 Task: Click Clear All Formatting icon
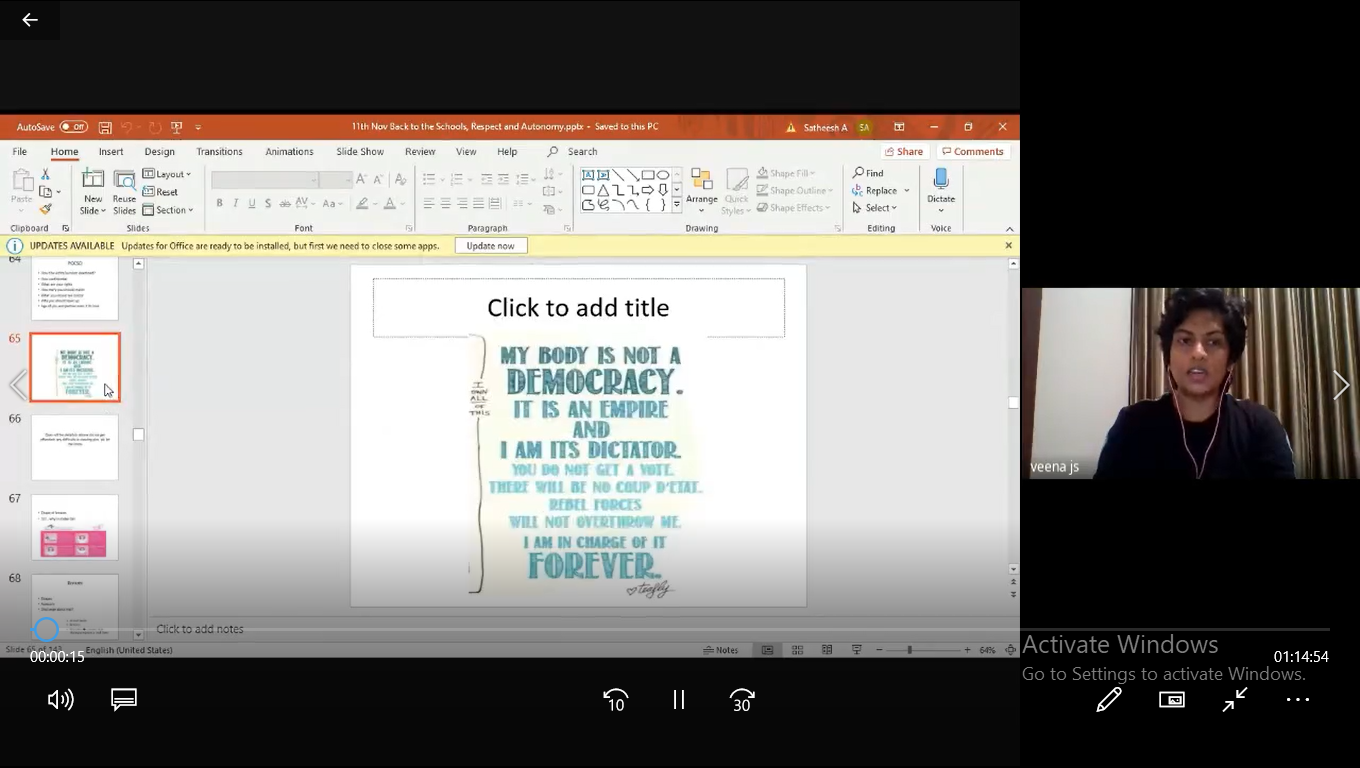(400, 179)
